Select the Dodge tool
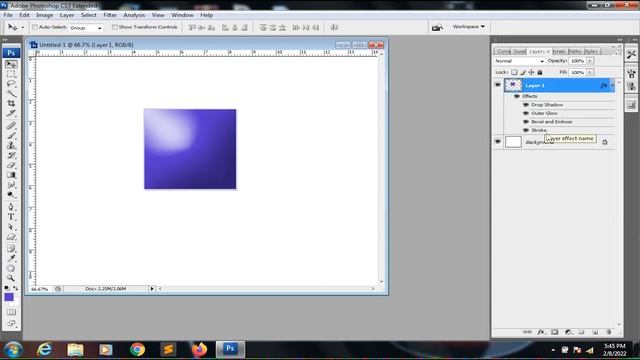The width and height of the screenshot is (640, 360). click(11, 194)
